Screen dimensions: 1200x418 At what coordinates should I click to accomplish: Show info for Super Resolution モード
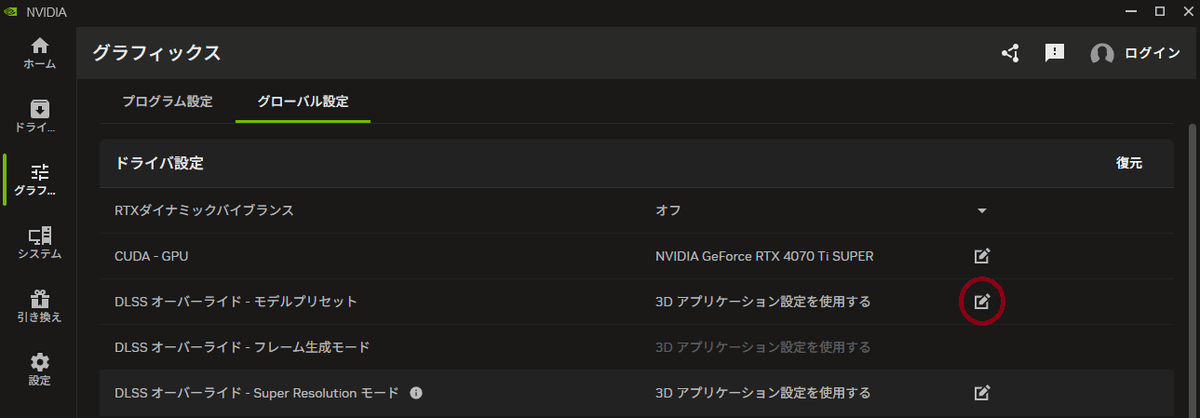(x=416, y=392)
